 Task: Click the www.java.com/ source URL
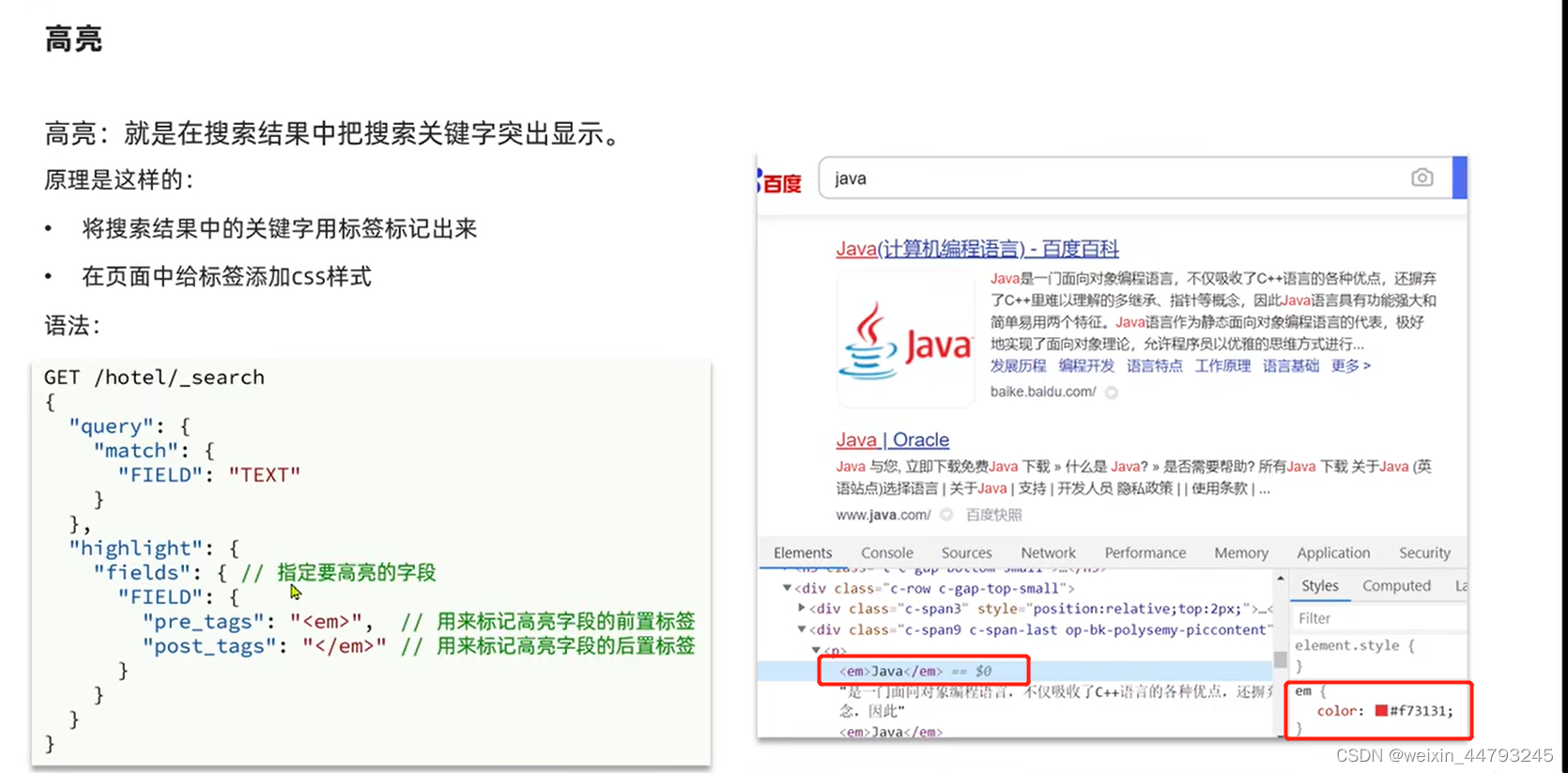884,515
